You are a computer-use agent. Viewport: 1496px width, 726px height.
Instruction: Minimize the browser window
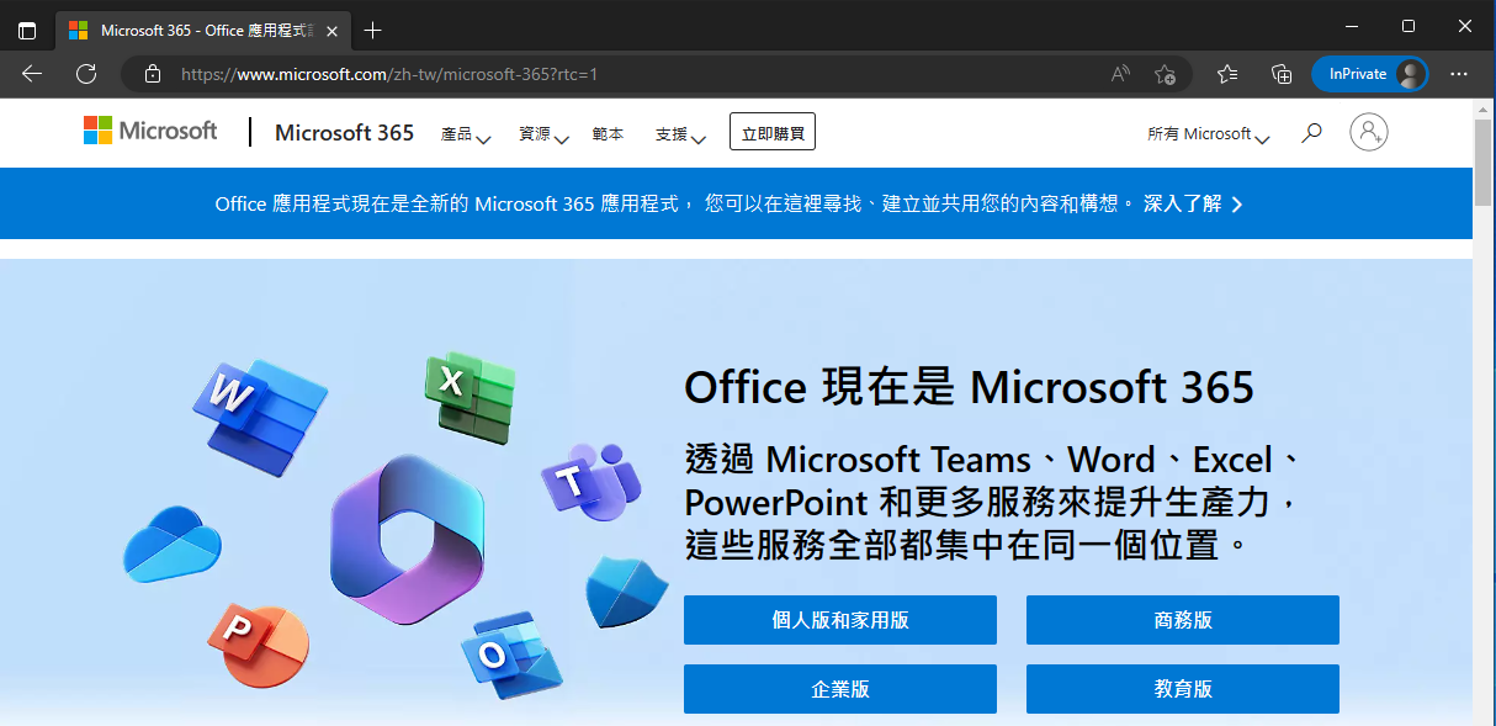click(x=1352, y=27)
